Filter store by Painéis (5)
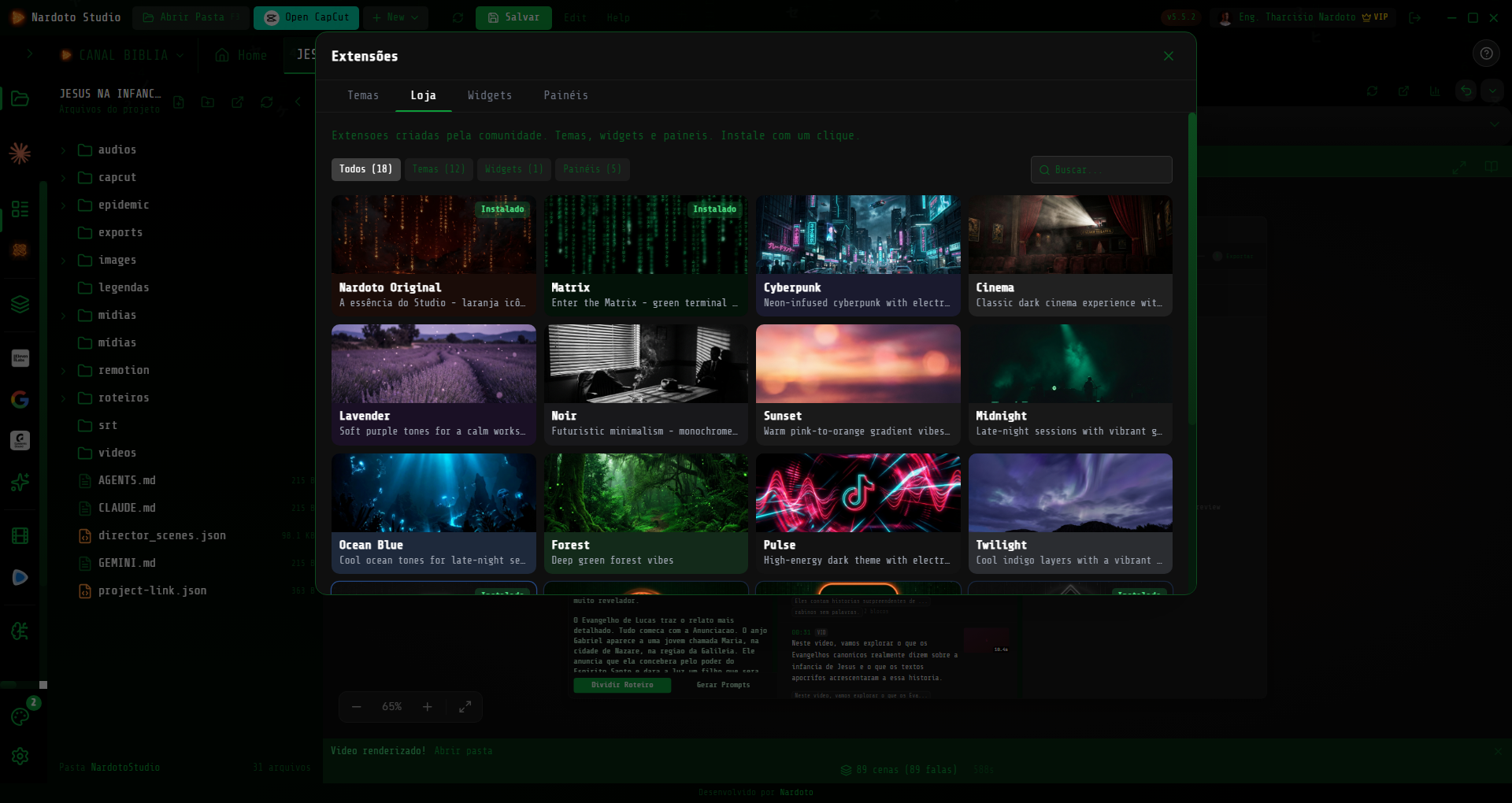This screenshot has height=803, width=1512. point(592,169)
